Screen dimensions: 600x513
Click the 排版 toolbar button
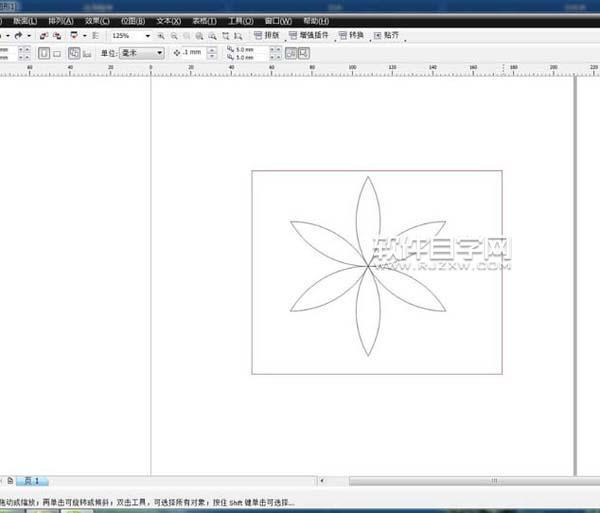[267, 35]
